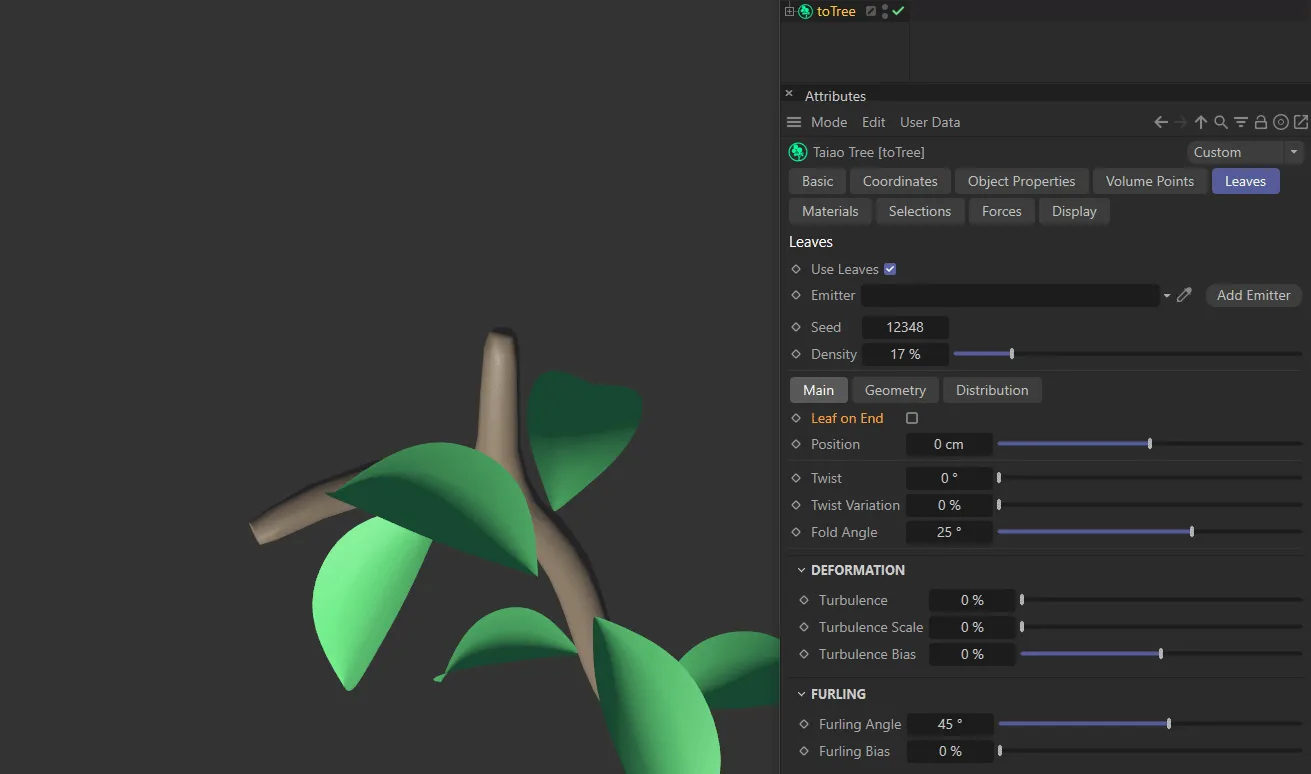Open the Attributes Manager search icon
1311x774 pixels.
coord(1220,121)
